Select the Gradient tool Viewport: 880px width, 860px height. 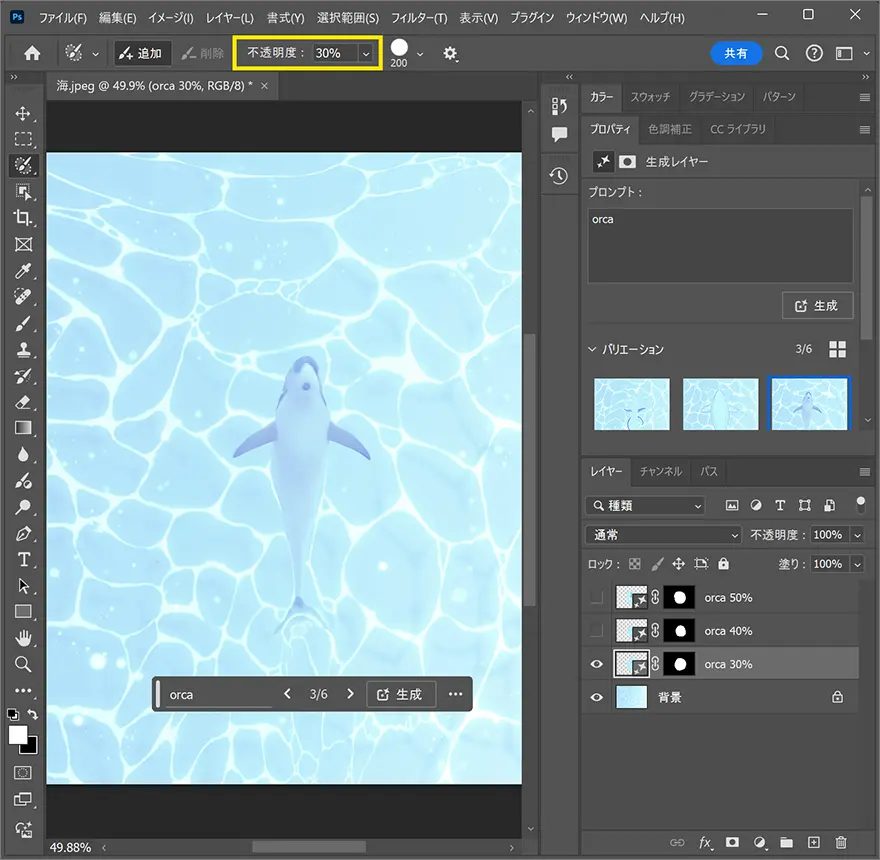click(x=23, y=428)
